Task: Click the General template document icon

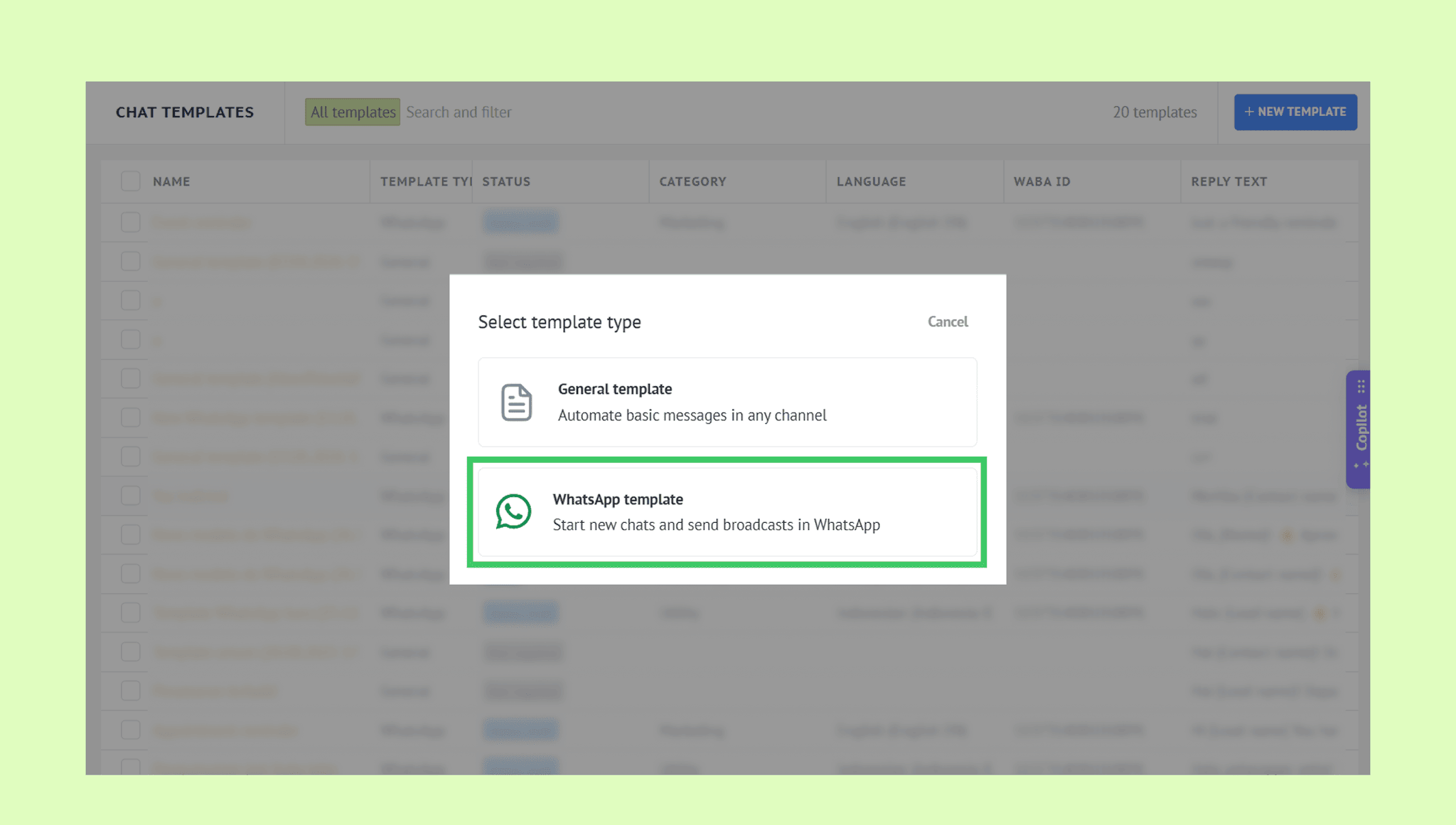Action: click(516, 402)
